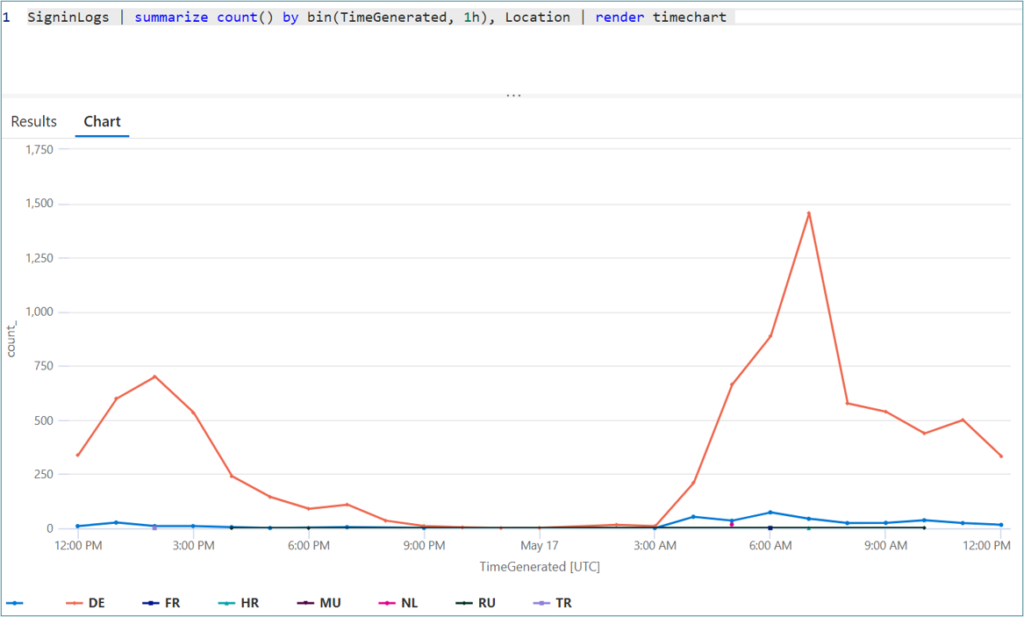This screenshot has width=1024, height=617.
Task: Toggle the DE series in legend
Action: point(96,603)
